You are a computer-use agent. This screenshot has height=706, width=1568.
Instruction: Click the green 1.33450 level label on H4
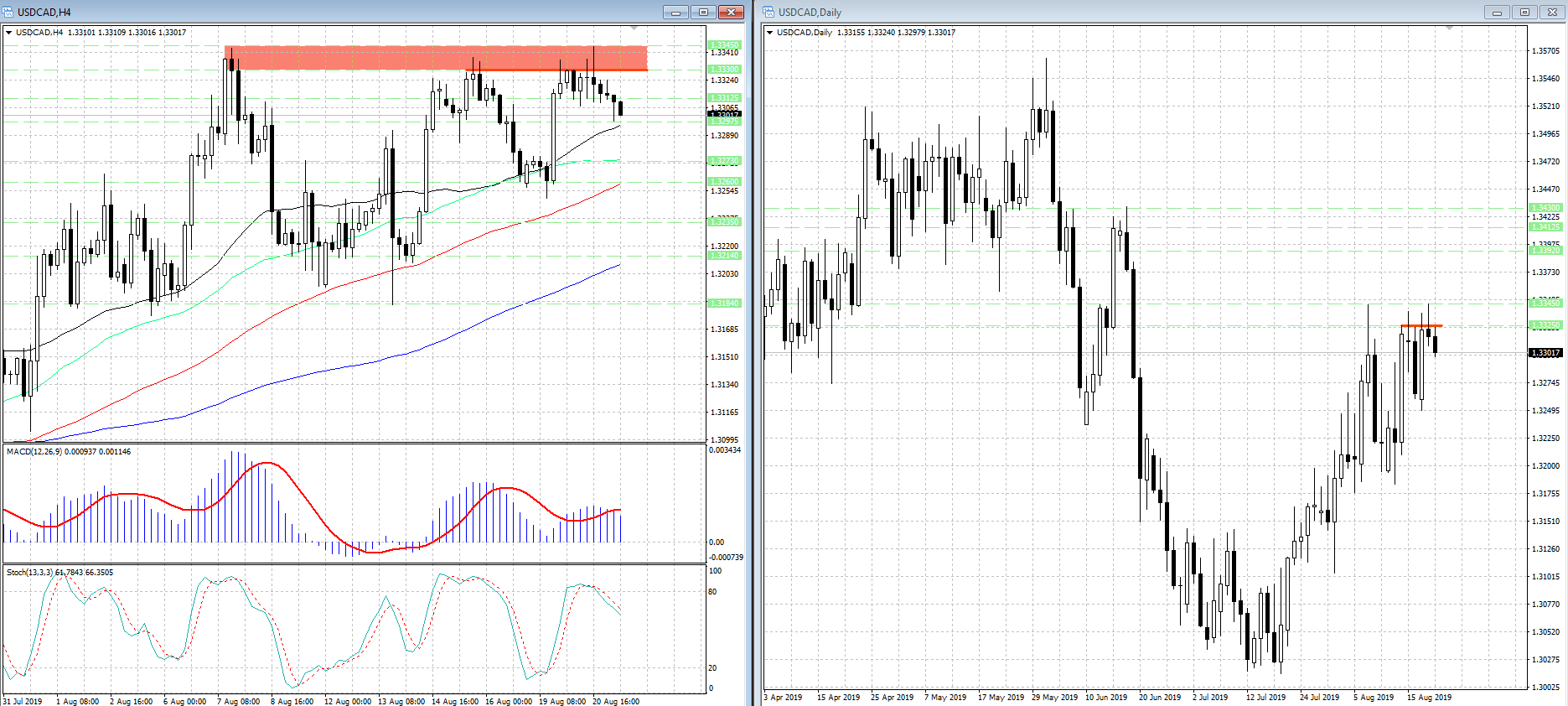point(724,45)
